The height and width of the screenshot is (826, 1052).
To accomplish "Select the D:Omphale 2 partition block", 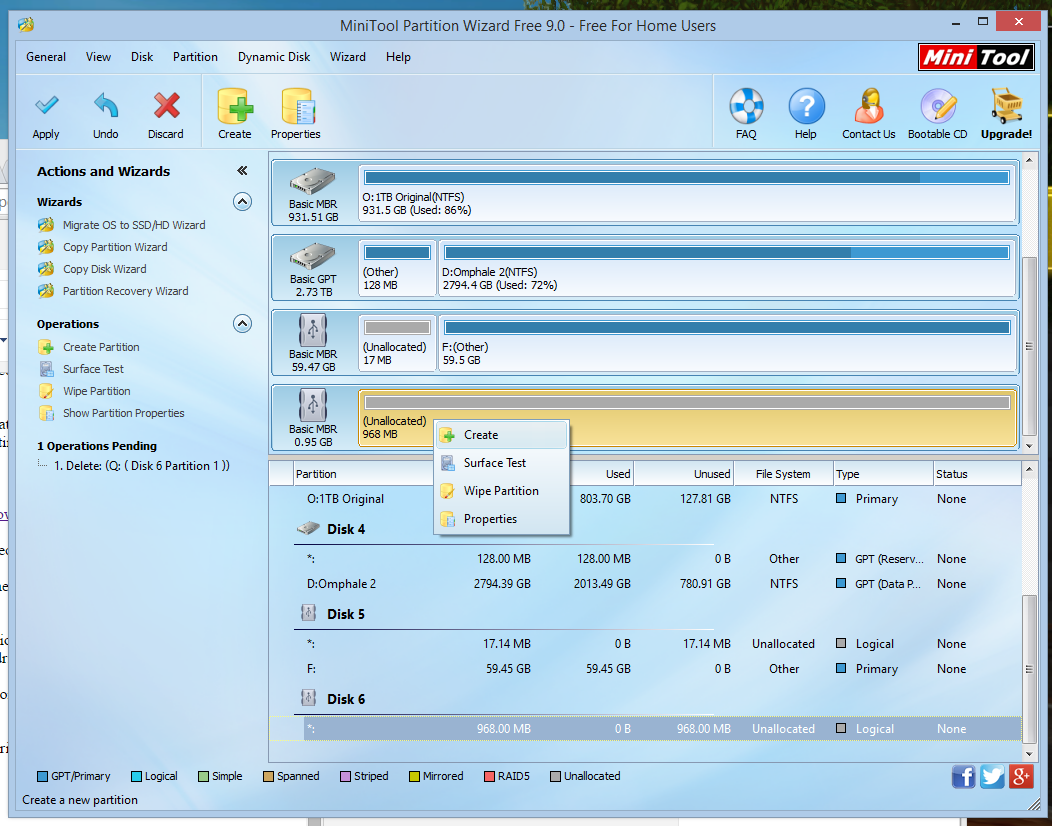I will tap(727, 268).
